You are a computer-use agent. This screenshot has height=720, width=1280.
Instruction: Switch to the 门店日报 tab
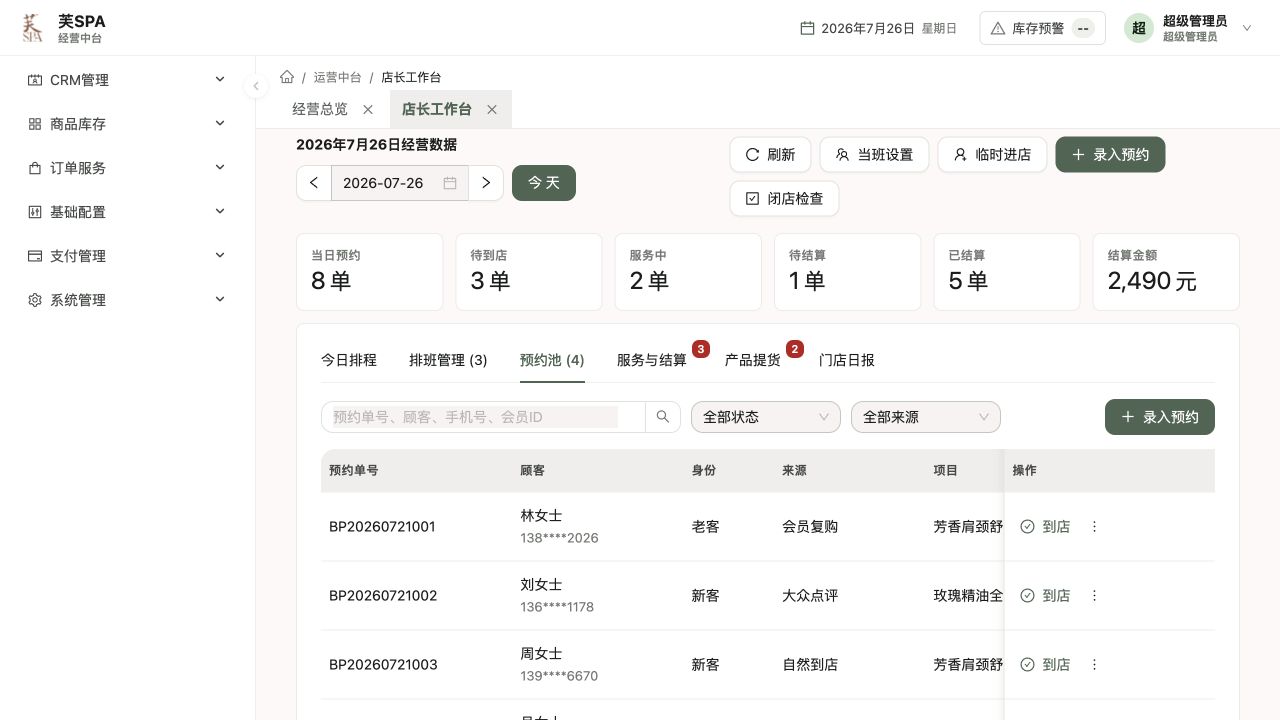[847, 360]
